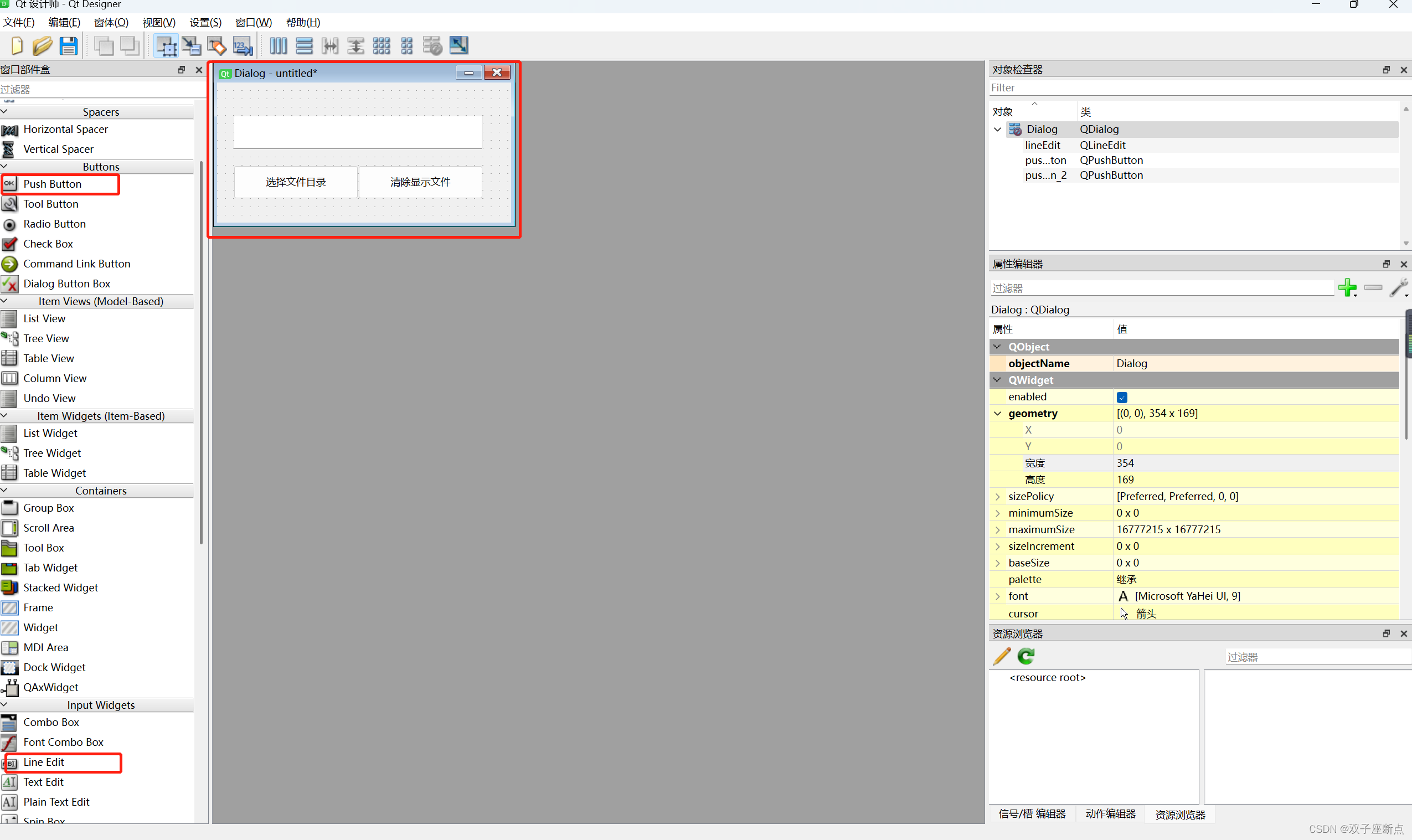Pick Radio Button widget in widget box
Image resolution: width=1412 pixels, height=840 pixels.
coord(54,224)
